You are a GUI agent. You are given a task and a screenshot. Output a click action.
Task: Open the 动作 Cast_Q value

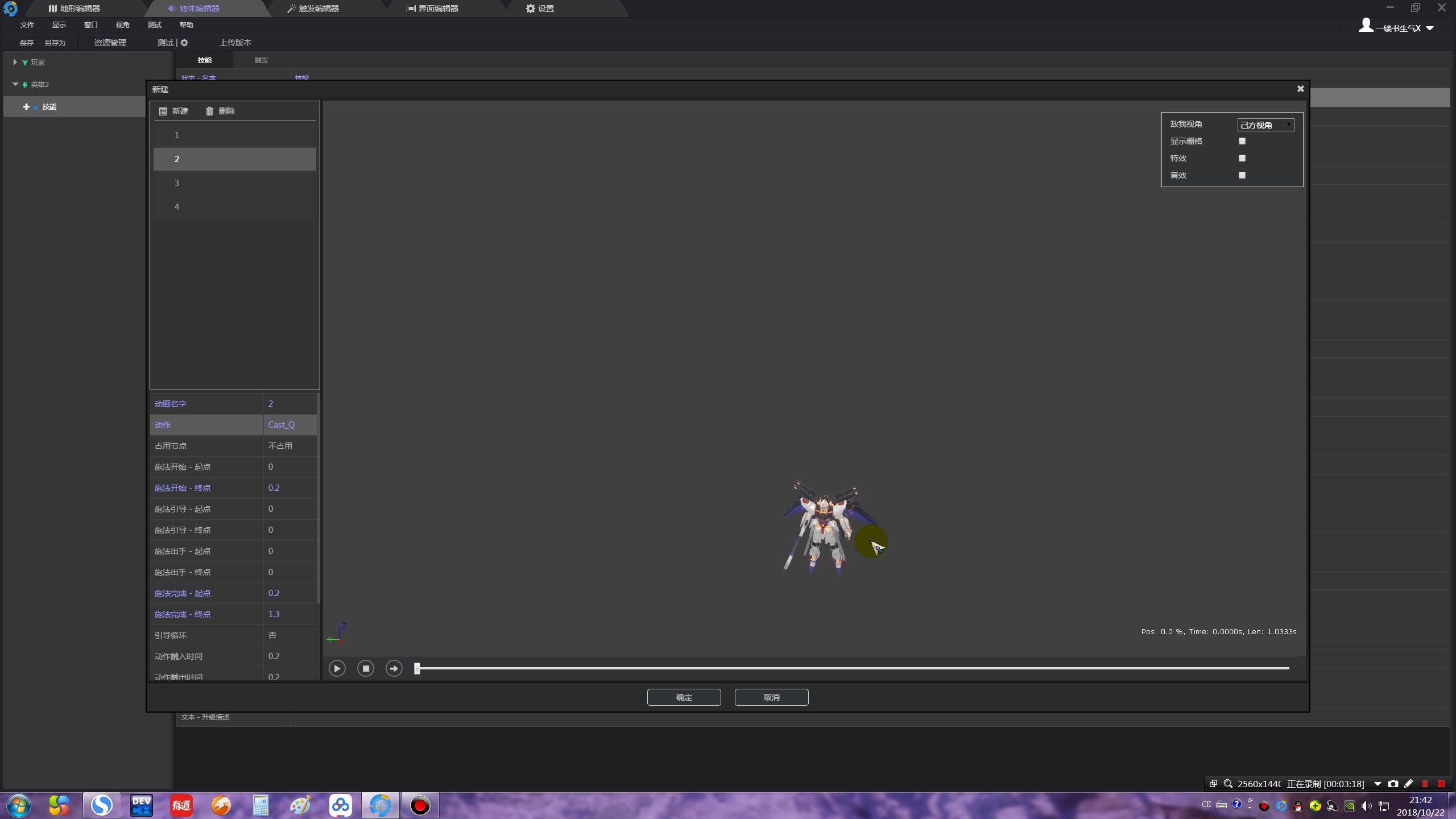point(289,425)
